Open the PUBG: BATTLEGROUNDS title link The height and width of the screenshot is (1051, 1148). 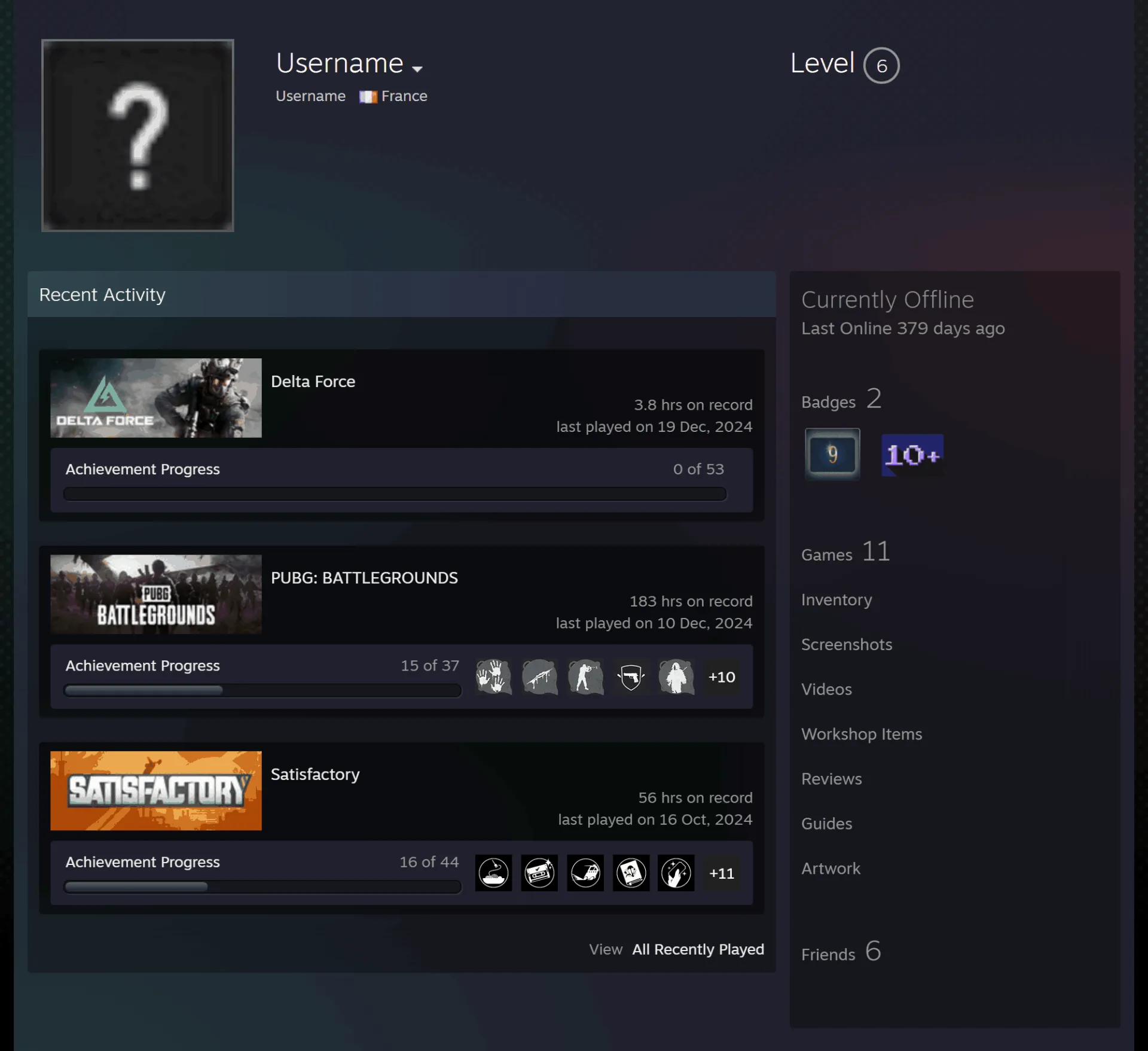(x=364, y=578)
